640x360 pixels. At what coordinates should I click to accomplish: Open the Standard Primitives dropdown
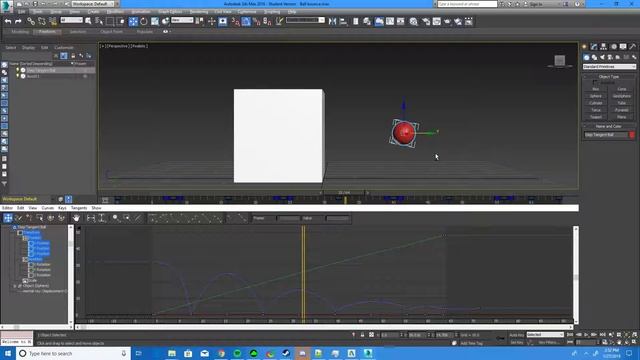coord(609,67)
